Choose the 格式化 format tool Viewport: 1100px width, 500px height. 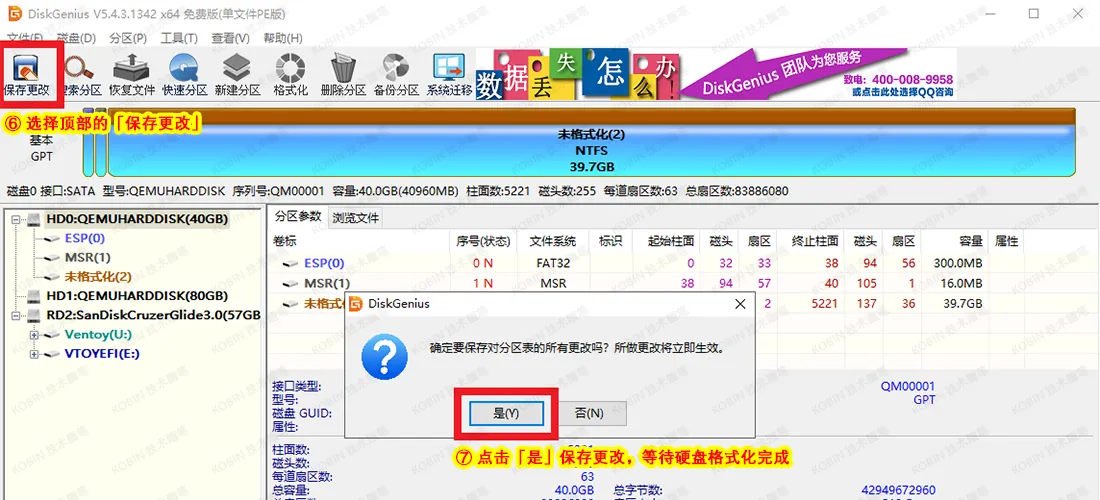(290, 75)
